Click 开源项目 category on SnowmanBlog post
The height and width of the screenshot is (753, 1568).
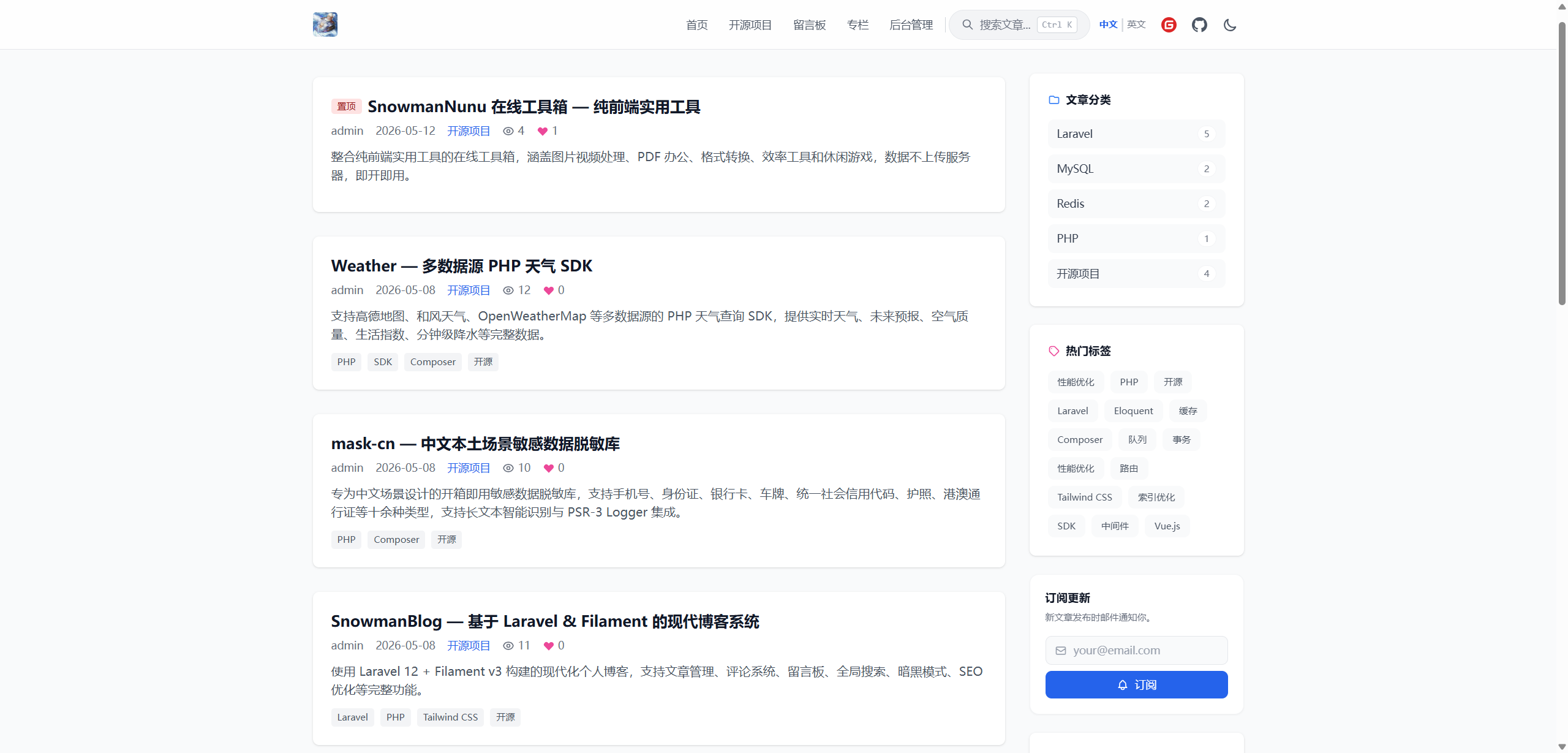click(x=469, y=646)
